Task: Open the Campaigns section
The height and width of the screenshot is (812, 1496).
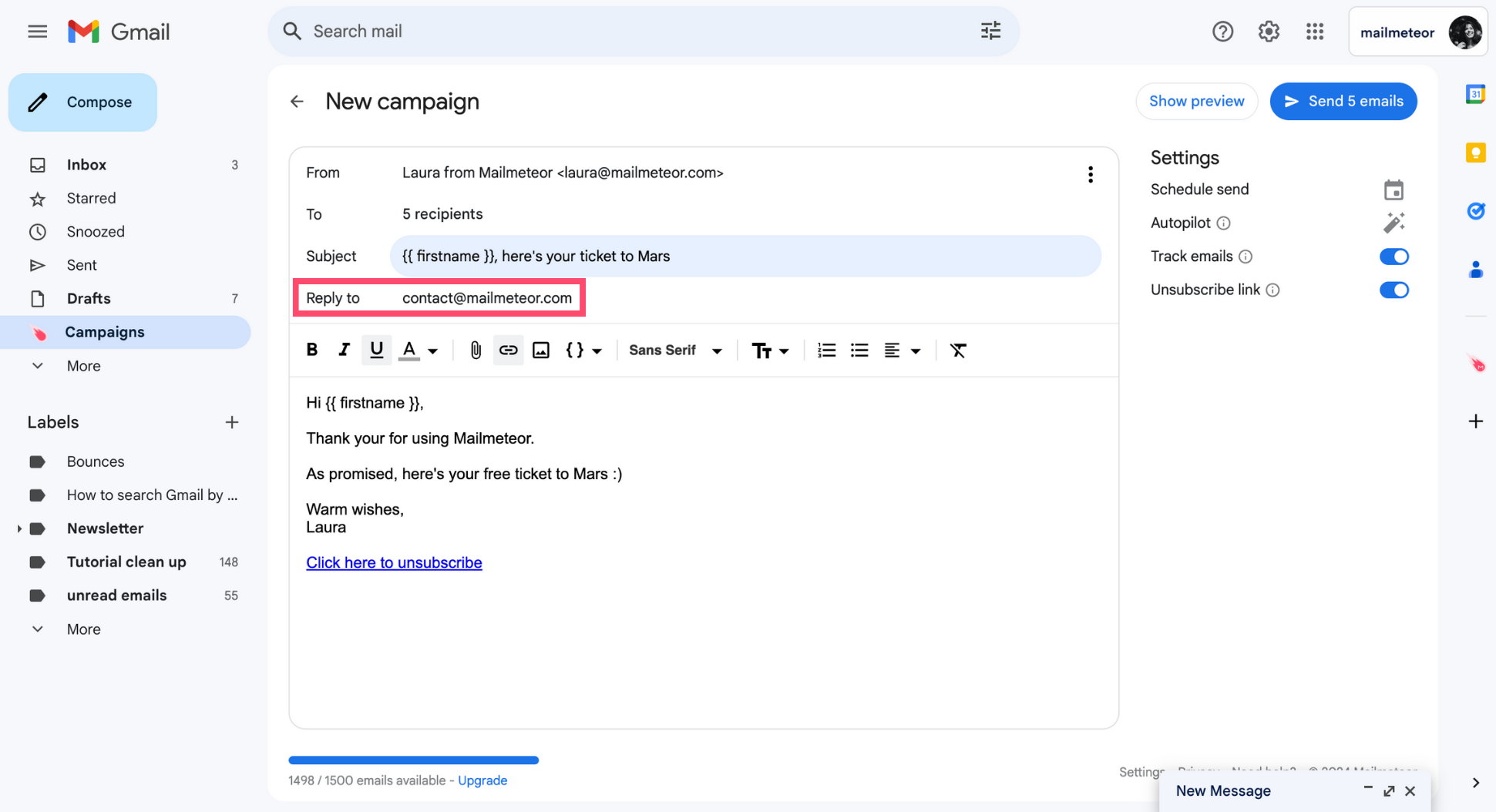Action: pos(125,332)
